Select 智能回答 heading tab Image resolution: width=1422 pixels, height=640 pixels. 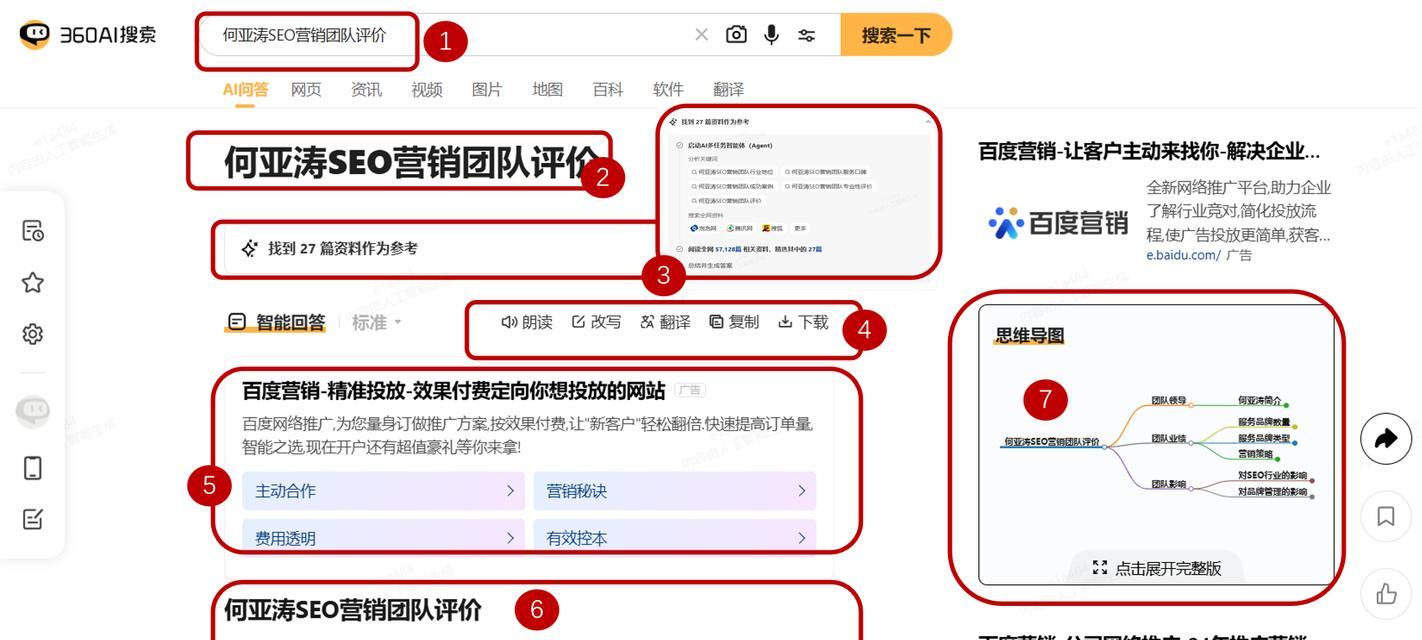(277, 322)
